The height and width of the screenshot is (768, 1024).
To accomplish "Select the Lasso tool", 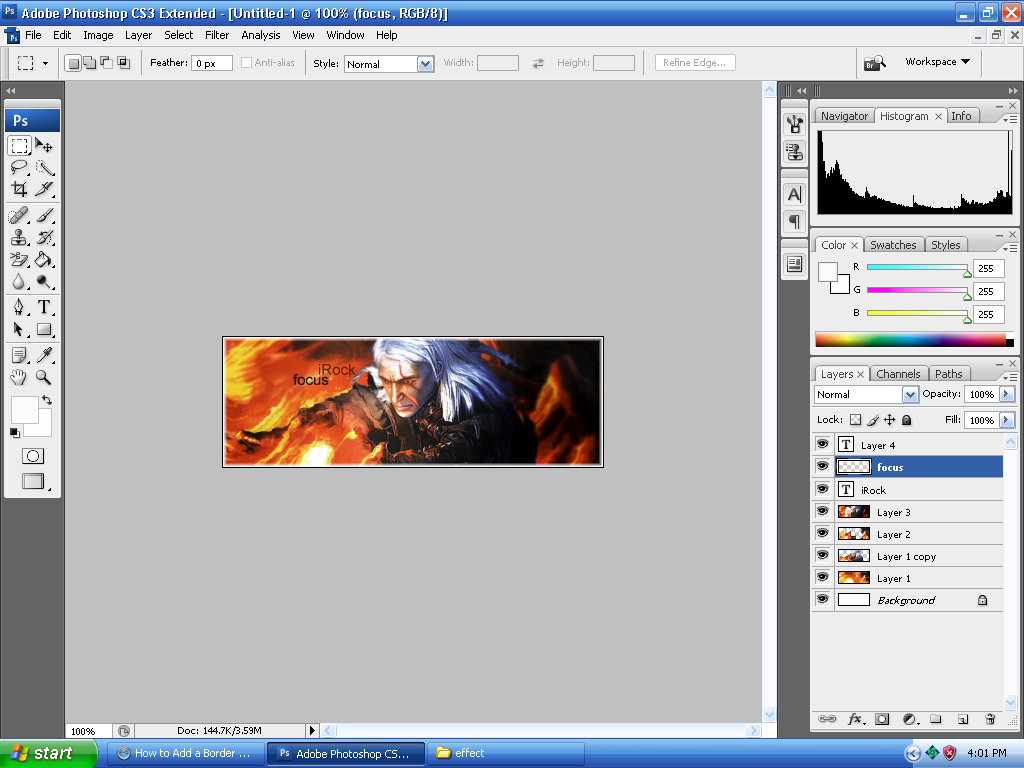I will [20, 168].
